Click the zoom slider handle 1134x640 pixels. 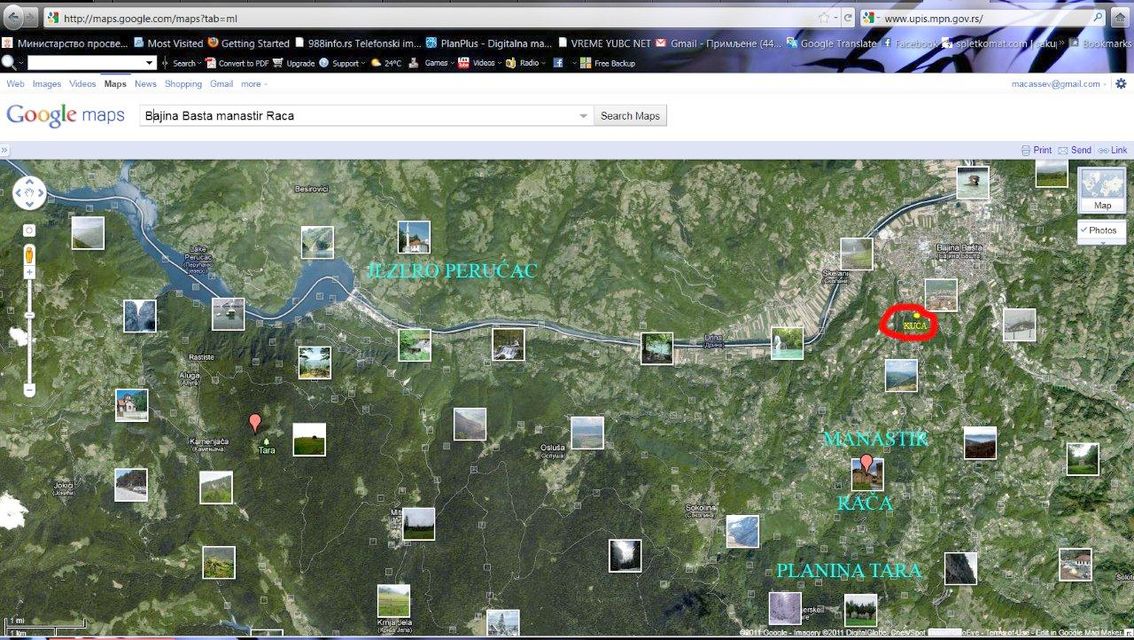click(29, 315)
